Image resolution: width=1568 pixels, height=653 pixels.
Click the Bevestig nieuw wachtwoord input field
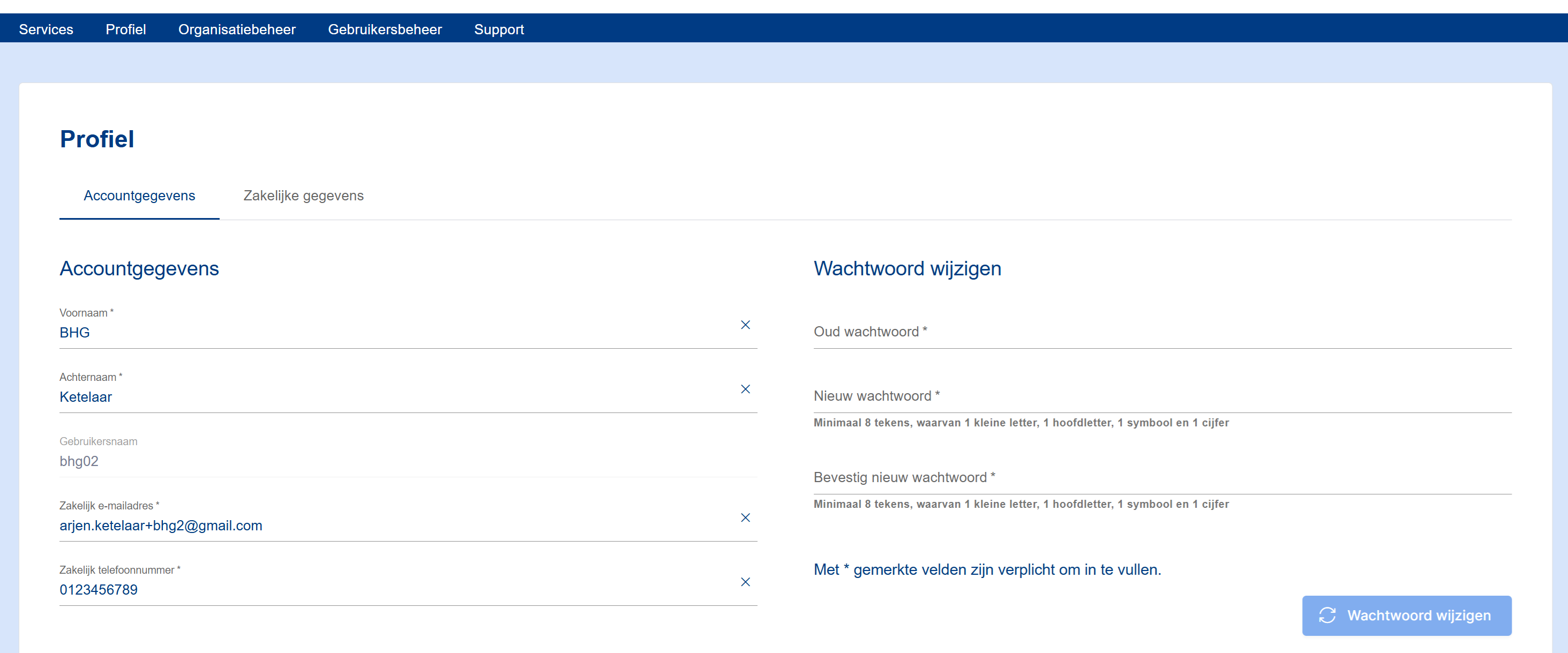[x=1162, y=478]
